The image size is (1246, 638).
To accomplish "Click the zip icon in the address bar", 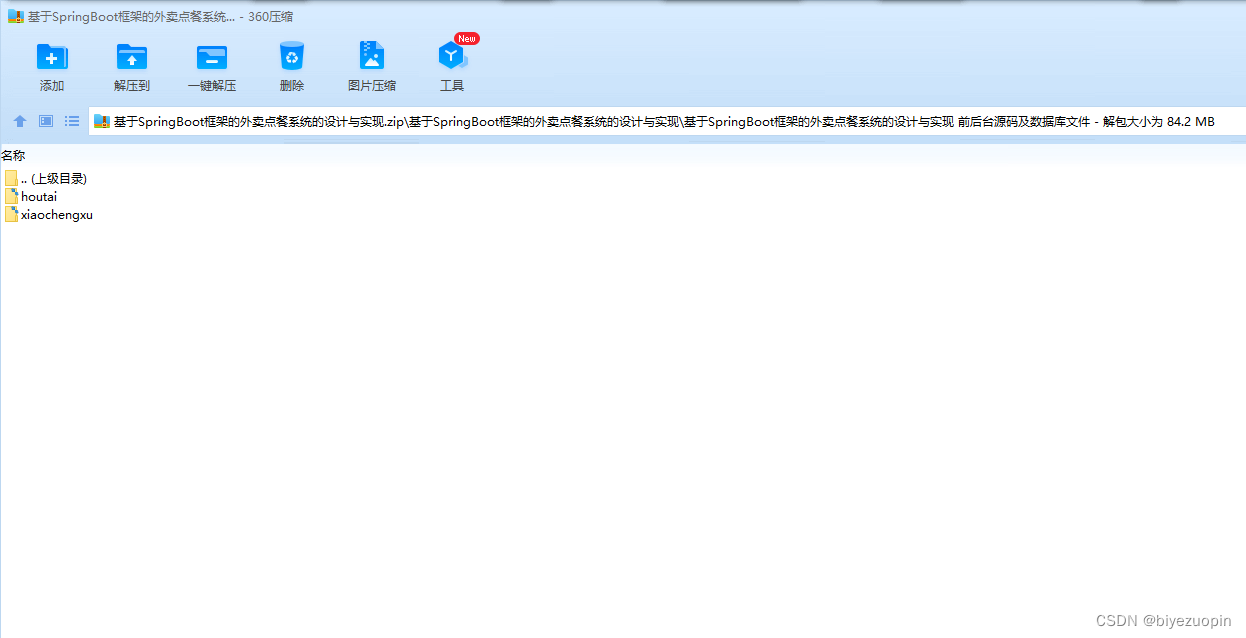I will 101,122.
